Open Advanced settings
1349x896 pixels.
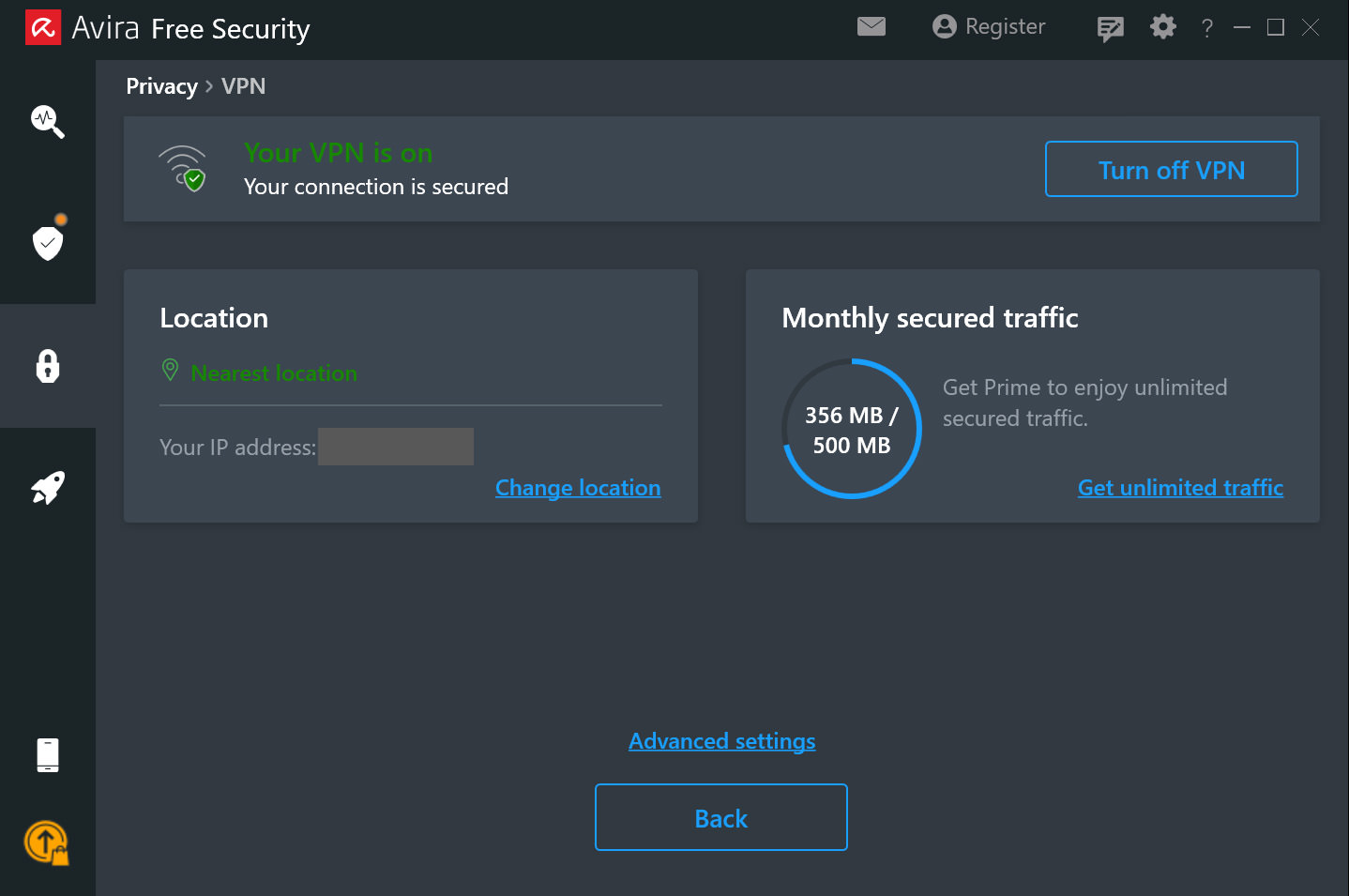[721, 740]
